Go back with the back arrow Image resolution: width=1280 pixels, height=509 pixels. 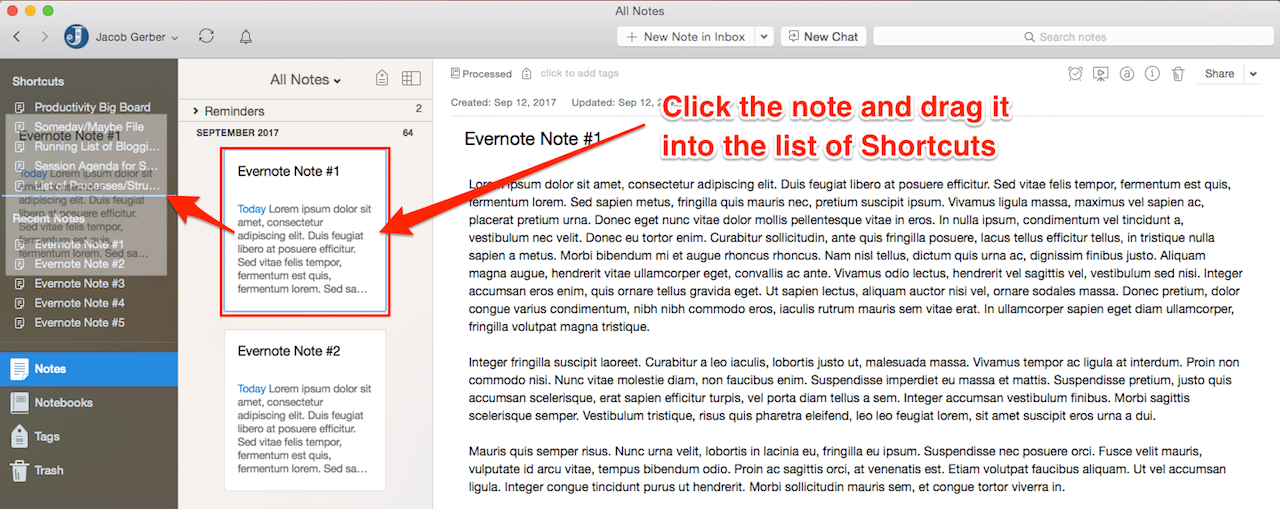point(17,37)
